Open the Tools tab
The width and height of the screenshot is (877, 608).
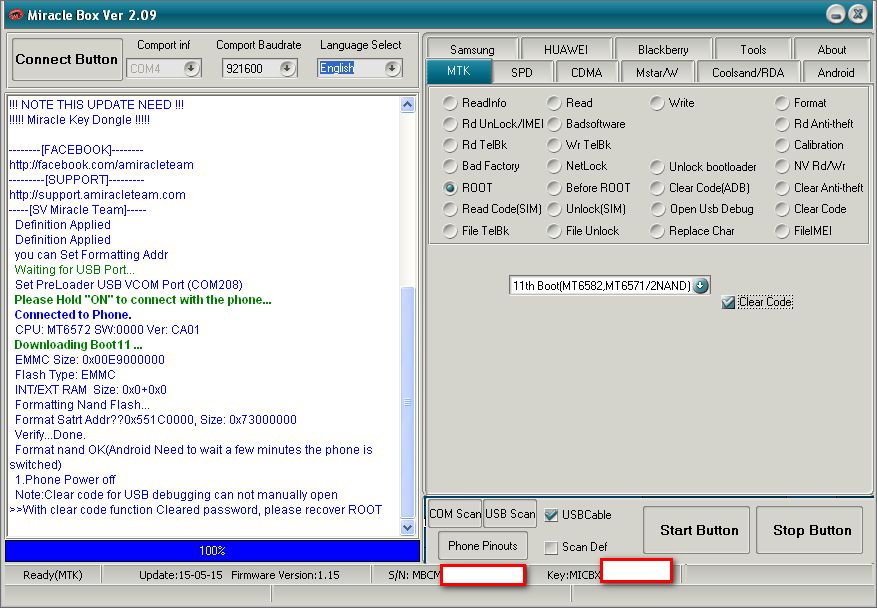pyautogui.click(x=753, y=50)
